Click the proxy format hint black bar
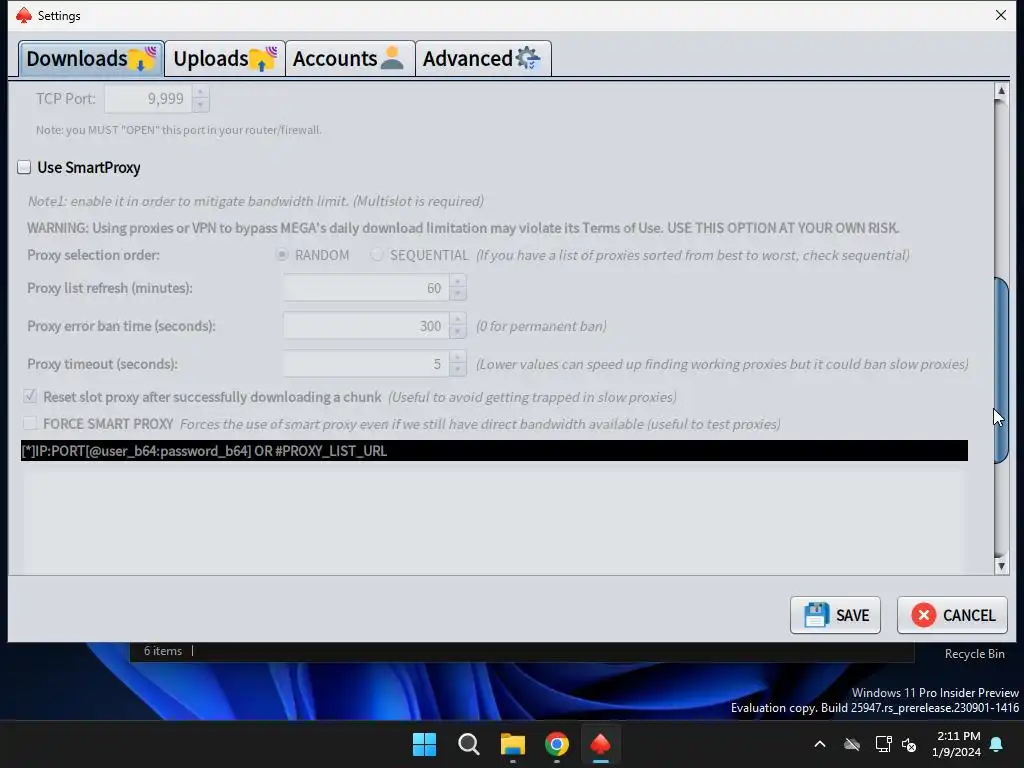This screenshot has width=1024, height=768. (494, 451)
